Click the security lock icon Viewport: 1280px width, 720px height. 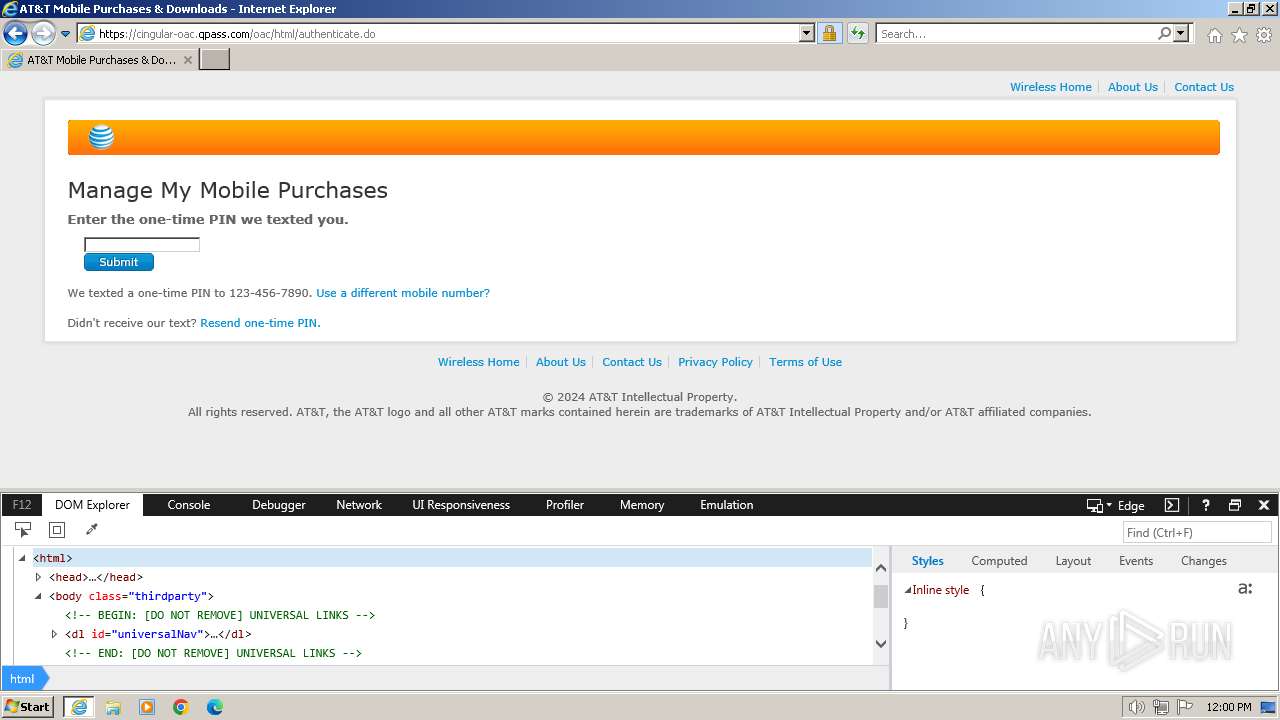(829, 34)
